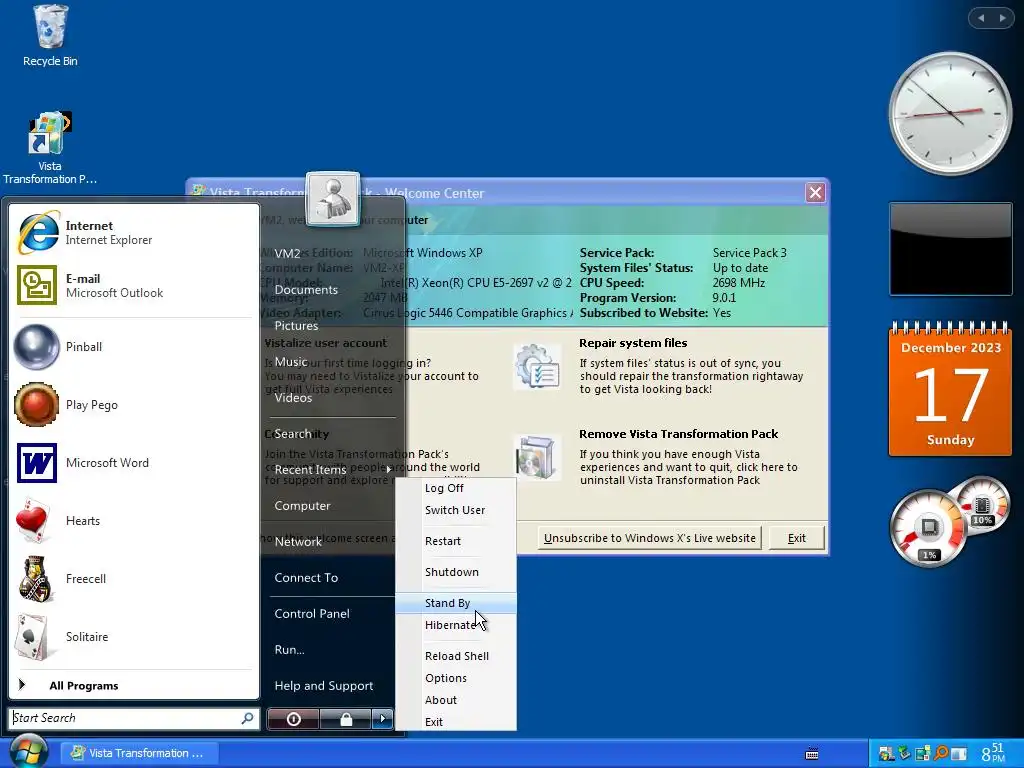Click the sidebar next gadget page arrow
Image resolution: width=1024 pixels, height=768 pixels.
coord(1002,18)
